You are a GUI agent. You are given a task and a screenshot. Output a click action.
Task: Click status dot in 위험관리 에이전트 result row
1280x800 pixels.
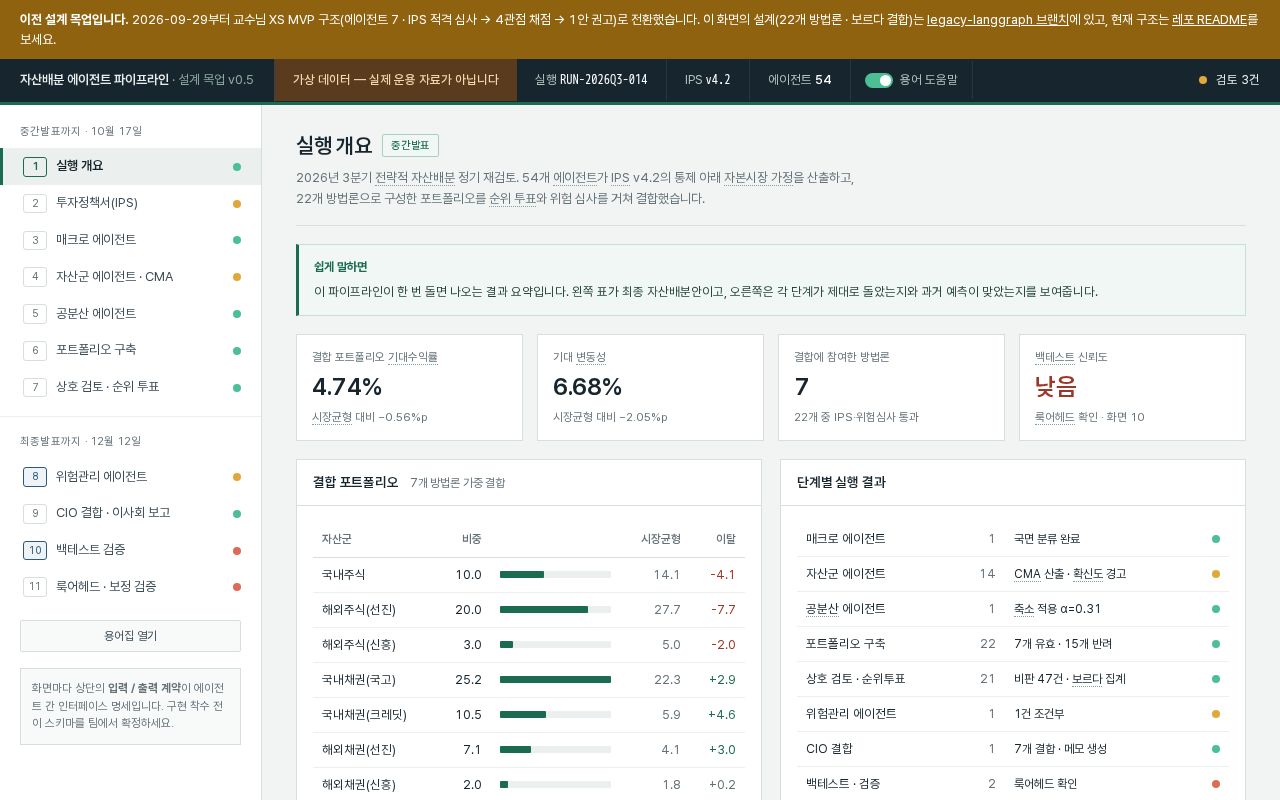tap(1216, 714)
